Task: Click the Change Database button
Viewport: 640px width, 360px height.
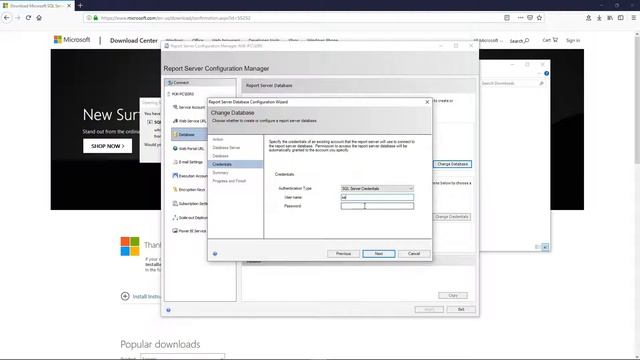Action: 452,164
